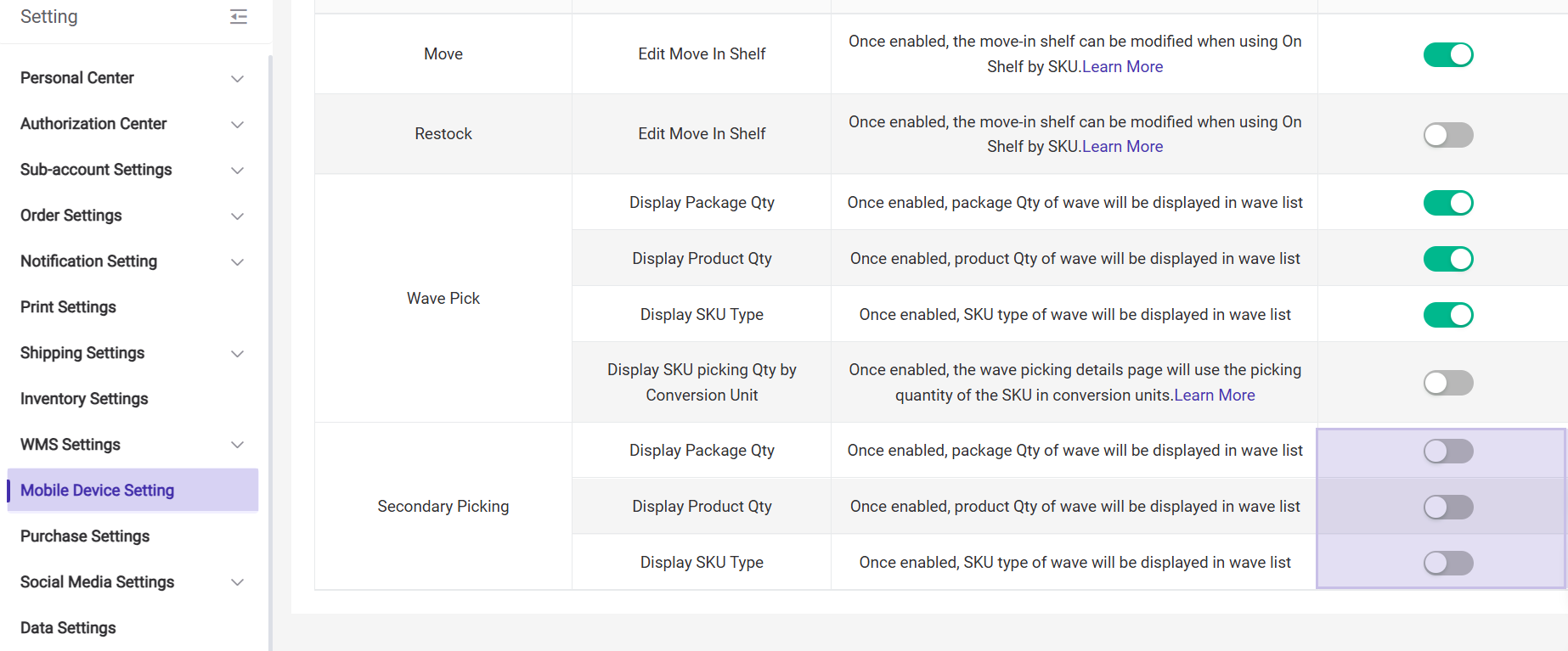
Task: Open the Print Settings menu item
Action: (68, 307)
